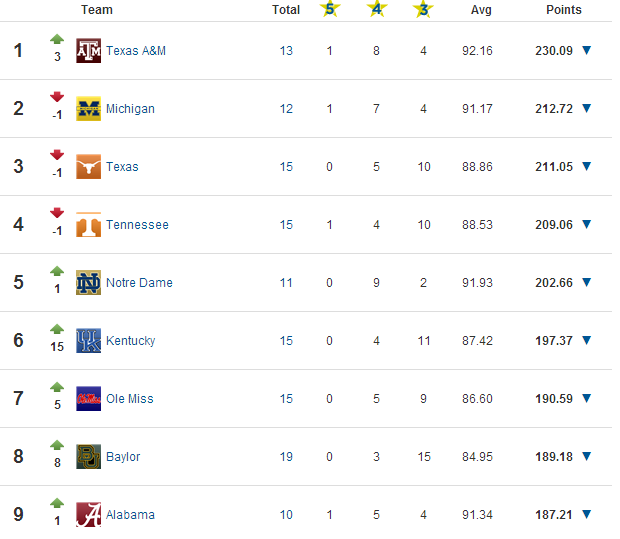Click the Baylor BU logo
Image resolution: width=620 pixels, height=539 pixels.
[88, 456]
